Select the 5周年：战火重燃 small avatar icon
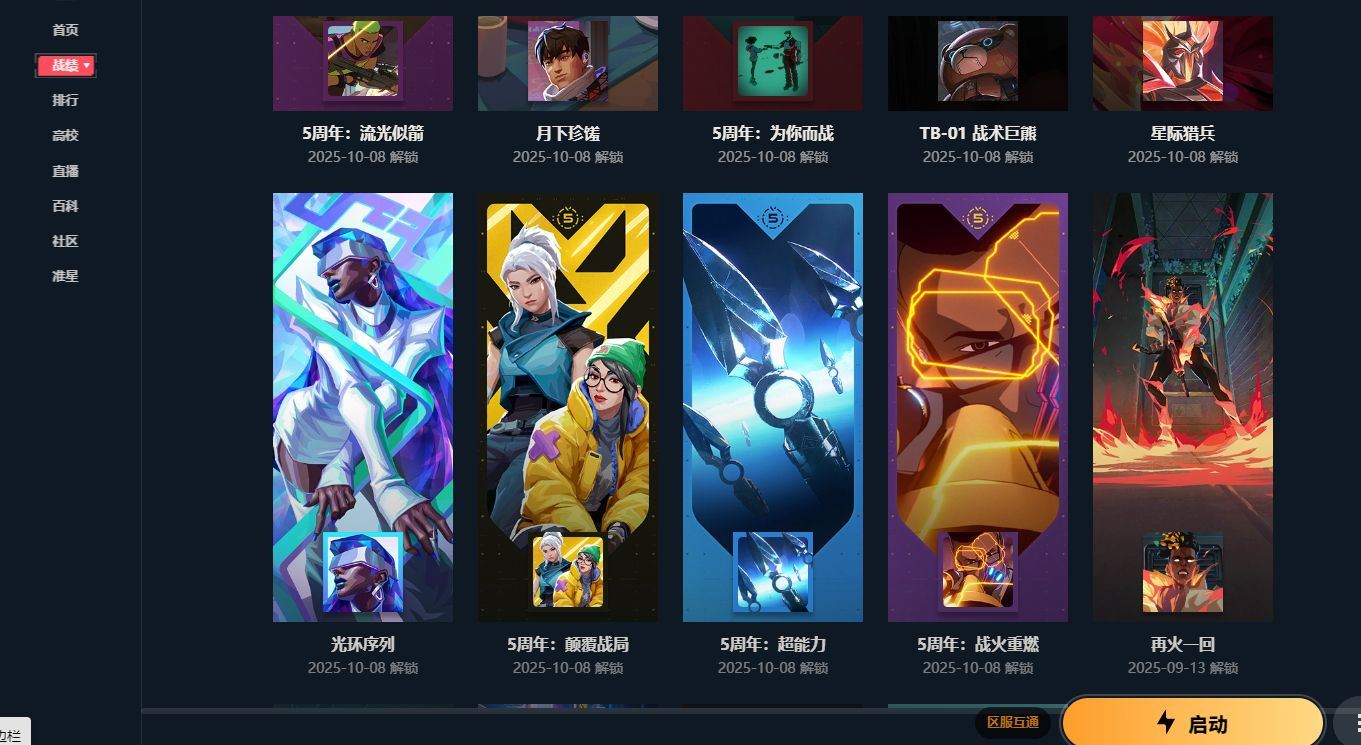The height and width of the screenshot is (745, 1361). pos(978,572)
